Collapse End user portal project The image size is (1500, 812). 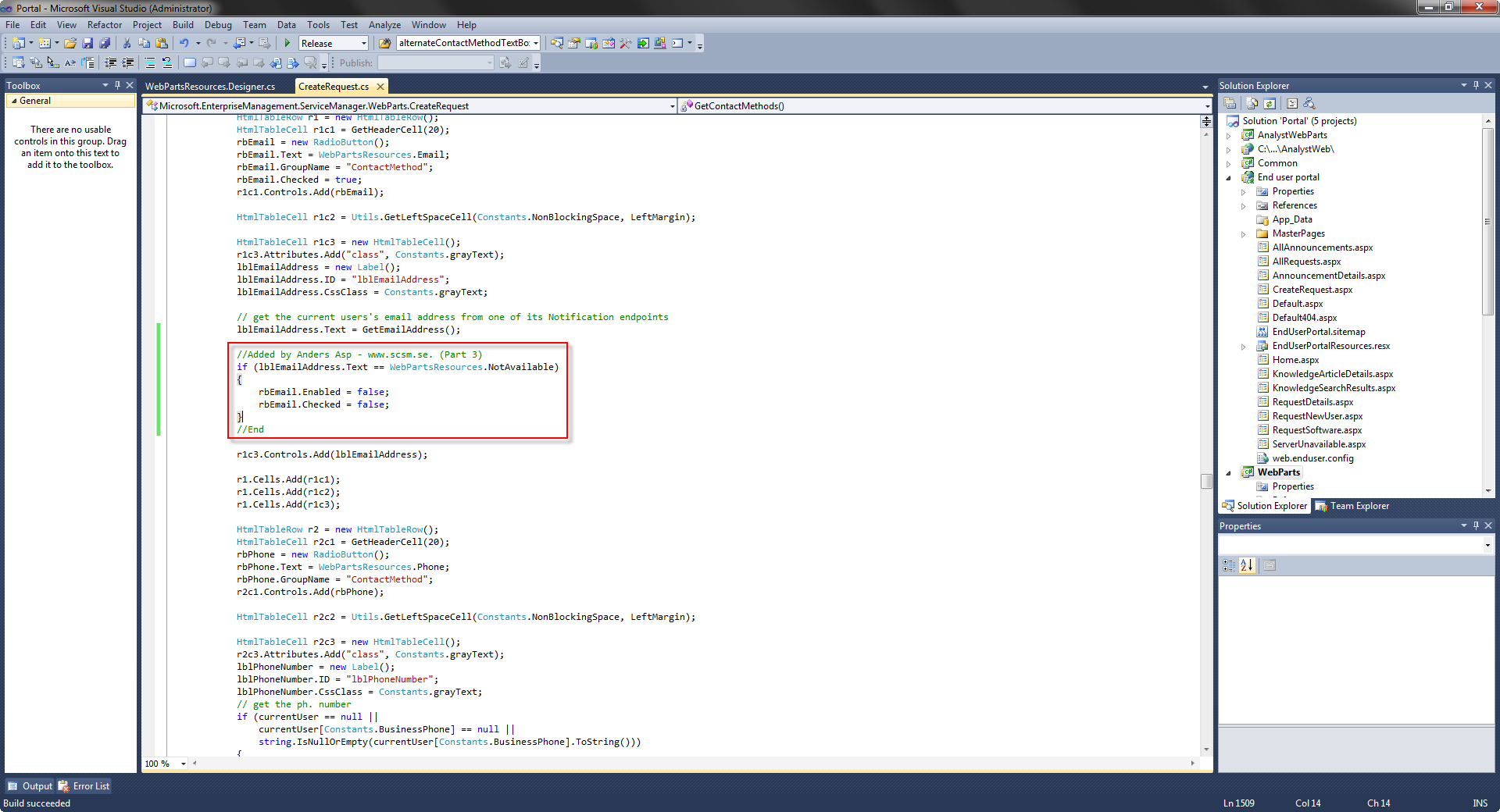pyautogui.click(x=1228, y=177)
